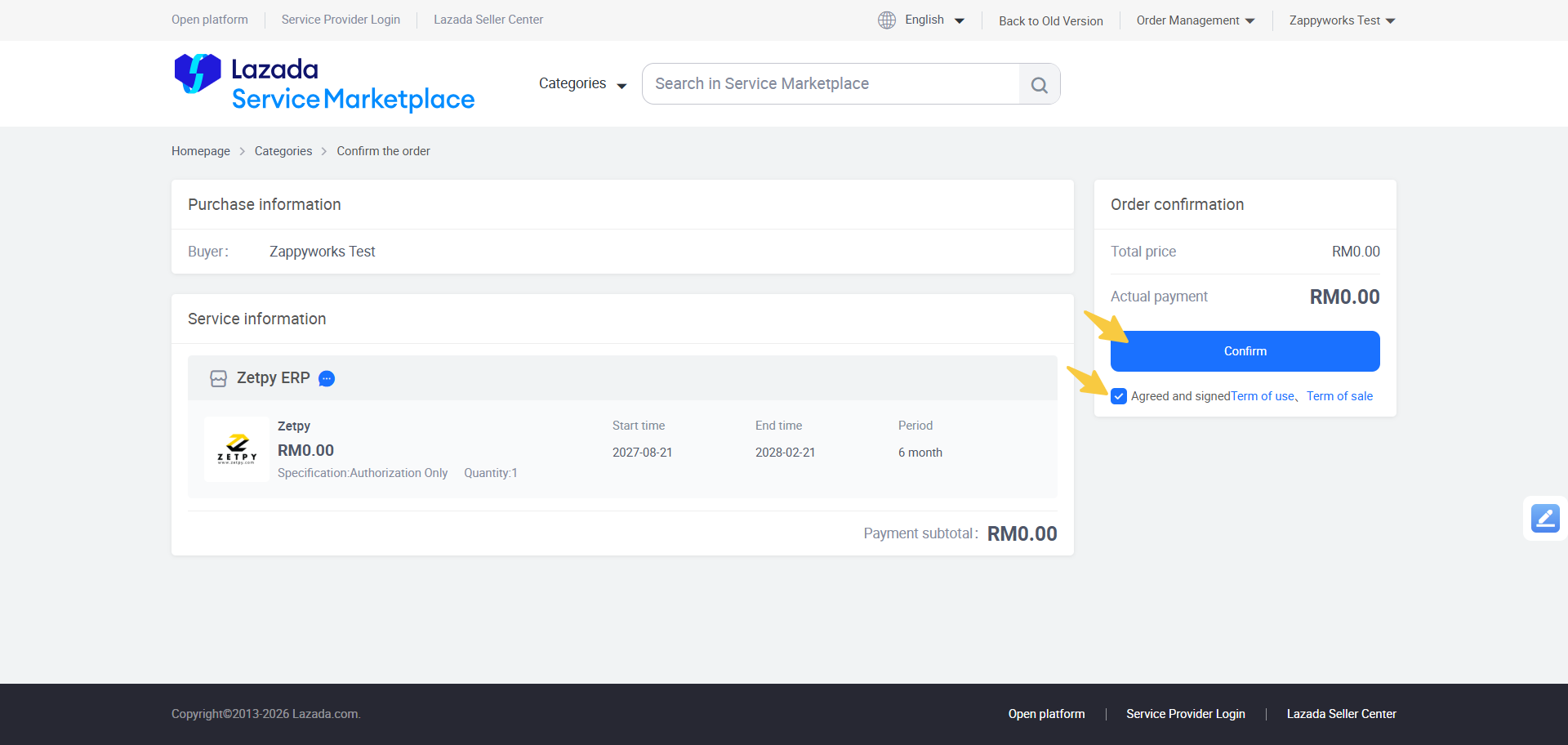Open Lazada Seller Center in top bar
The image size is (1568, 745).
[488, 20]
